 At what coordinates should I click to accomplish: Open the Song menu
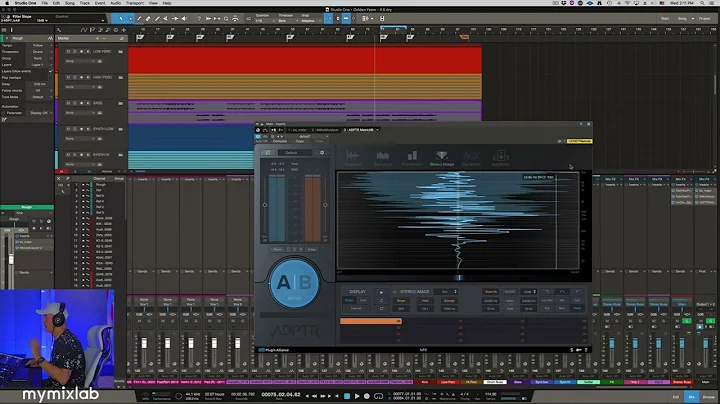70,3
